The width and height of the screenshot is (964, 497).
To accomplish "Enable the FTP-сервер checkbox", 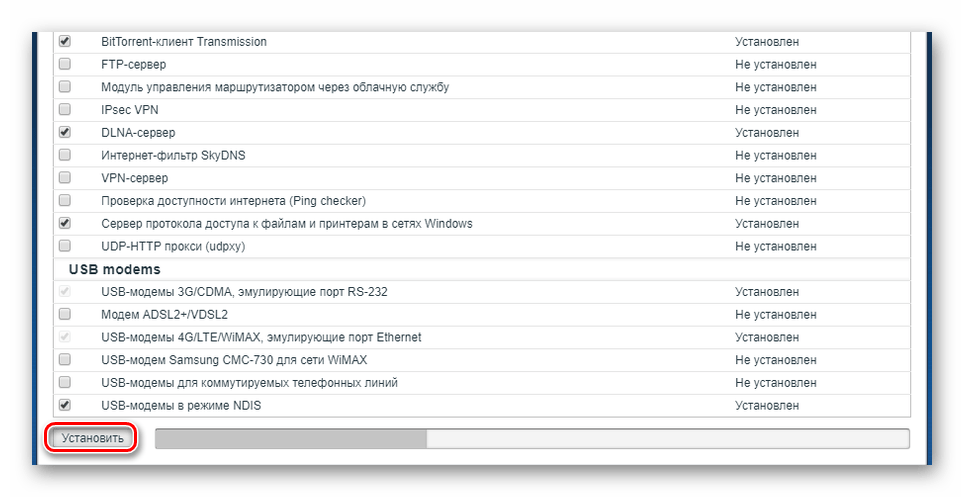I will [65, 64].
